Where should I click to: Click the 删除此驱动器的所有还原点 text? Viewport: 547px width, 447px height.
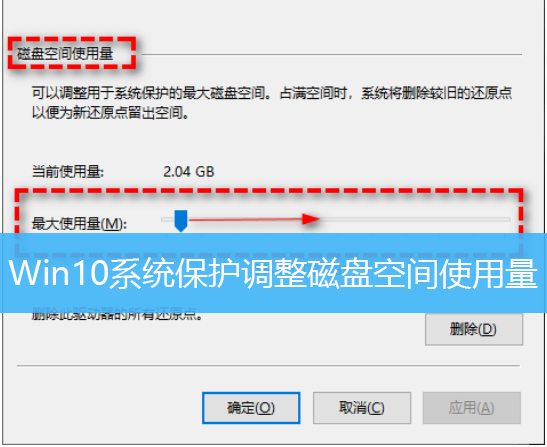(117, 315)
